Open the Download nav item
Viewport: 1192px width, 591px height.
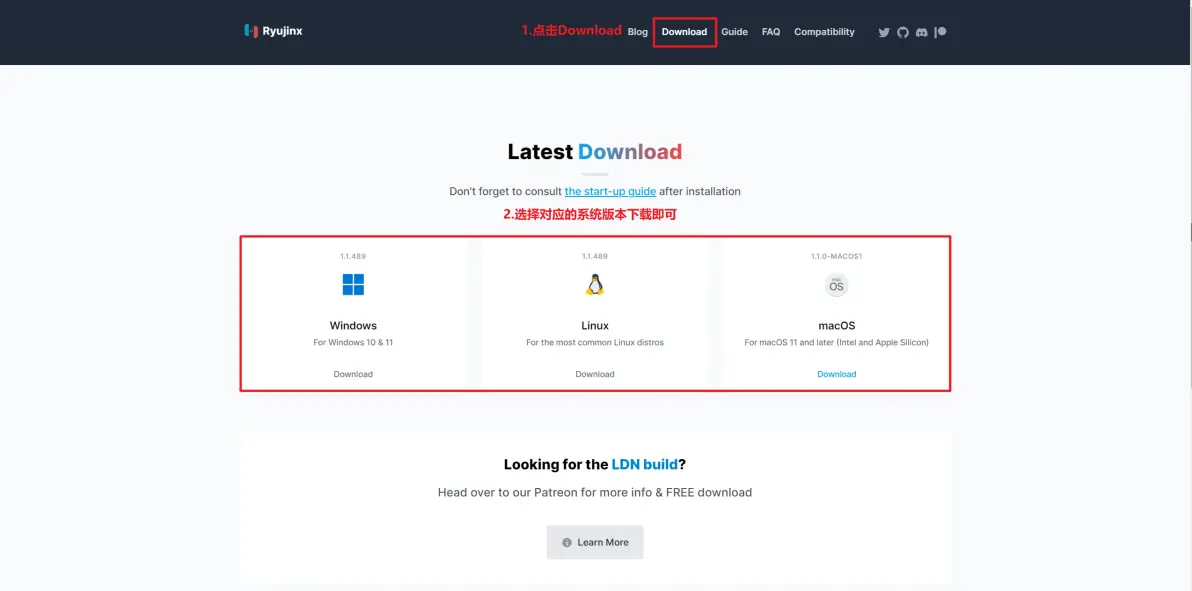[x=684, y=32]
